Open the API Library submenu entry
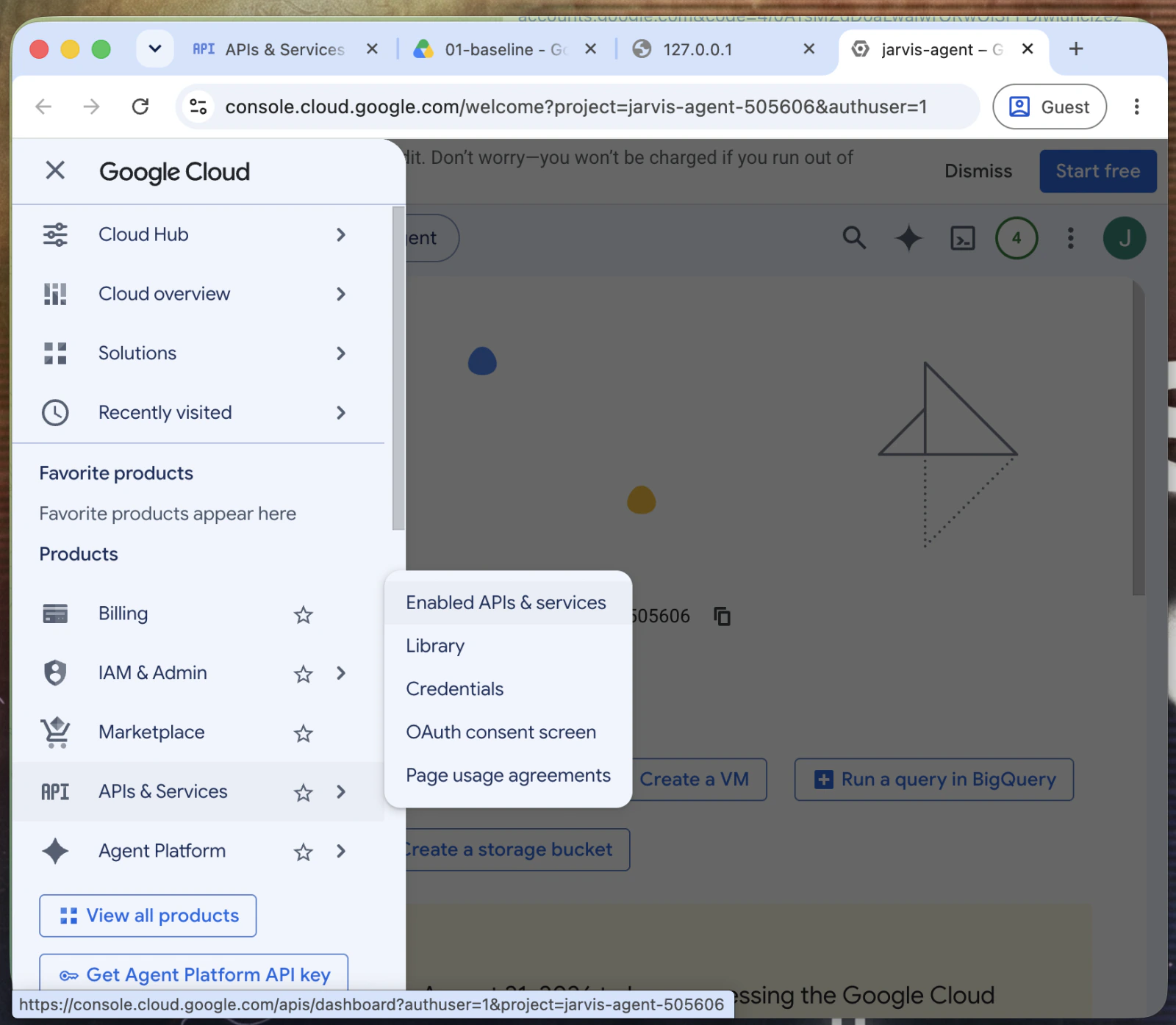1176x1025 pixels. [x=508, y=646]
